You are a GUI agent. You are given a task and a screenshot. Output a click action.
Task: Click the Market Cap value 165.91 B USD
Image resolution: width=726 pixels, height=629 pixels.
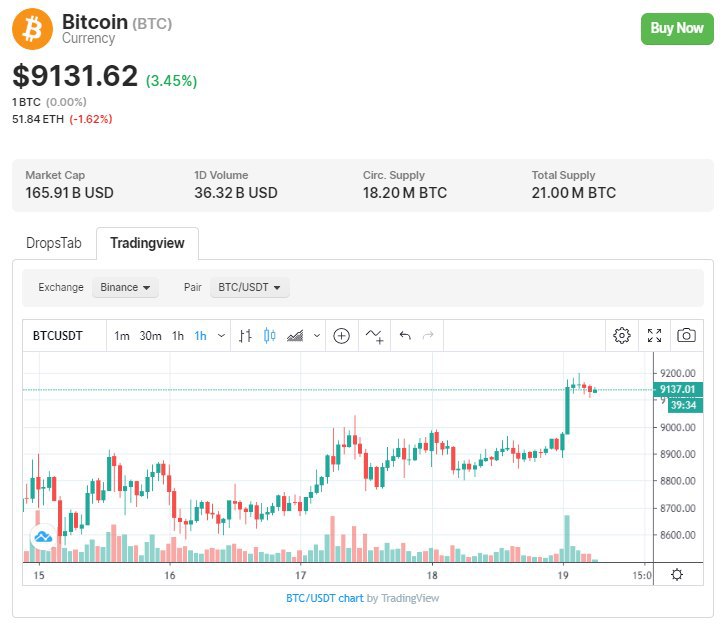point(69,193)
